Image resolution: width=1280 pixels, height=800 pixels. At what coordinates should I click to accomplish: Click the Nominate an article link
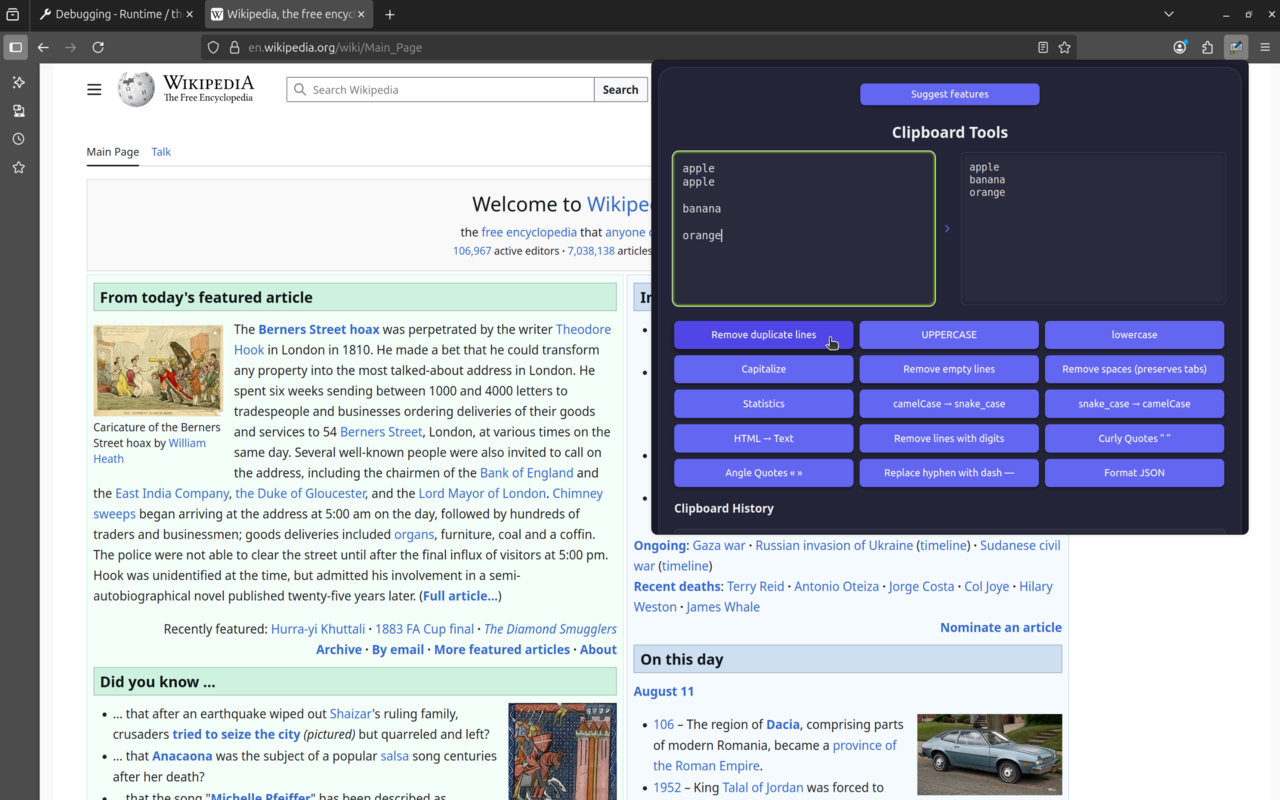tap(1001, 628)
